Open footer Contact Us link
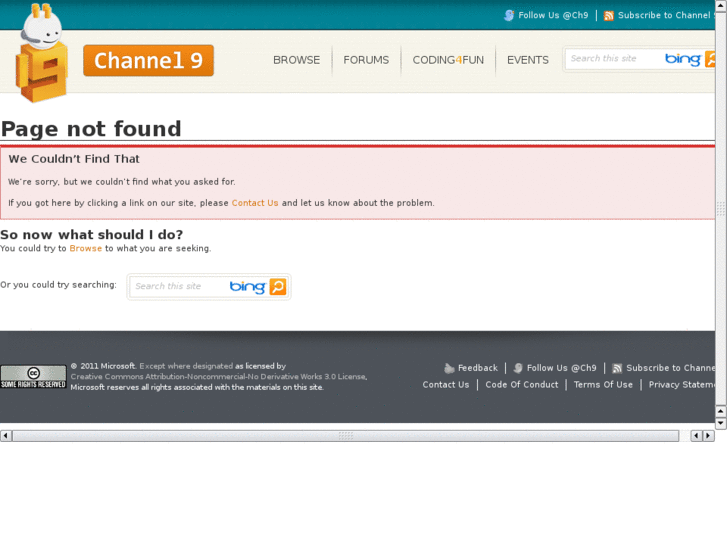The height and width of the screenshot is (545, 727). 446,385
